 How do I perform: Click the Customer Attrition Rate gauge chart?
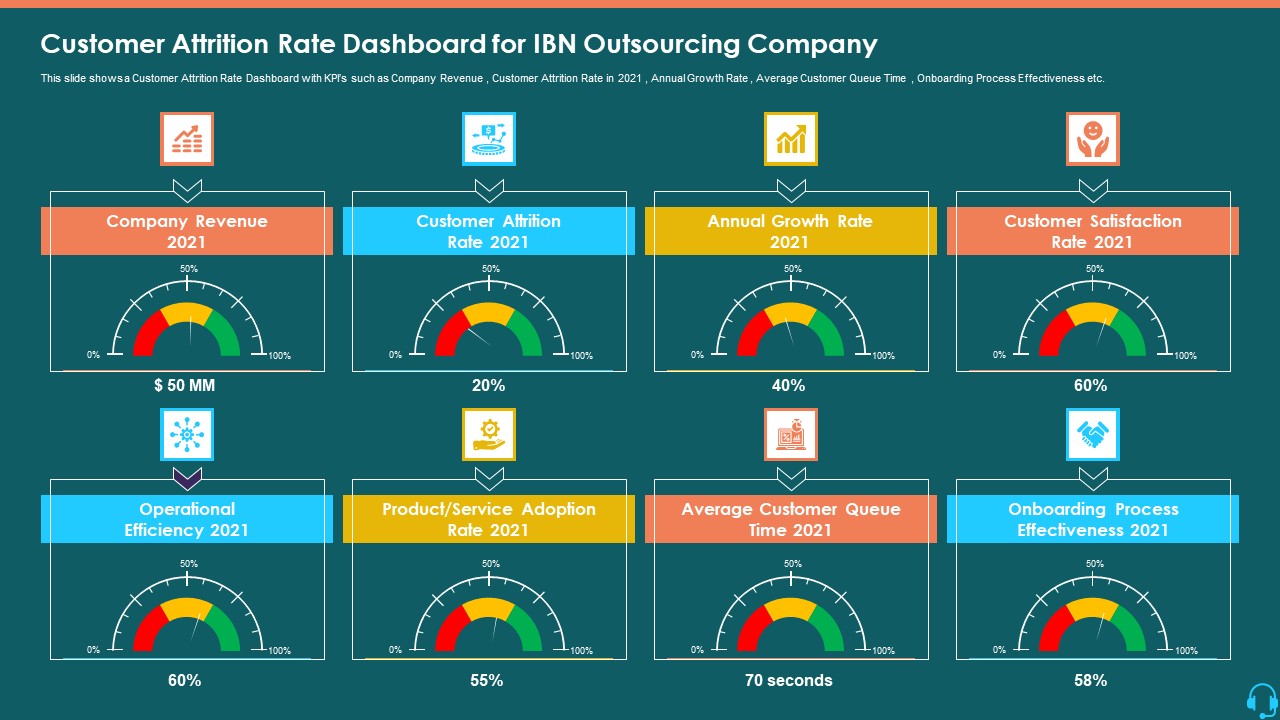[489, 315]
